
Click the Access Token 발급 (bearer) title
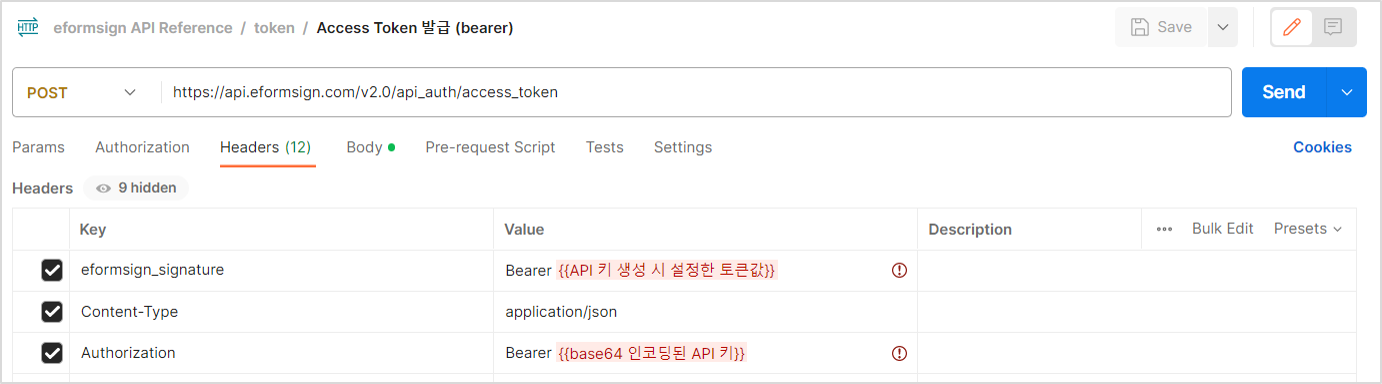[415, 28]
